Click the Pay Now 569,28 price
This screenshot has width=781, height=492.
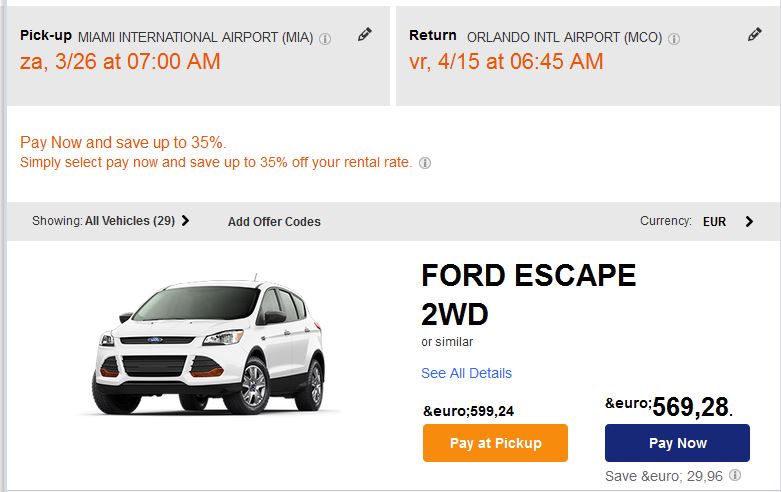coord(690,406)
